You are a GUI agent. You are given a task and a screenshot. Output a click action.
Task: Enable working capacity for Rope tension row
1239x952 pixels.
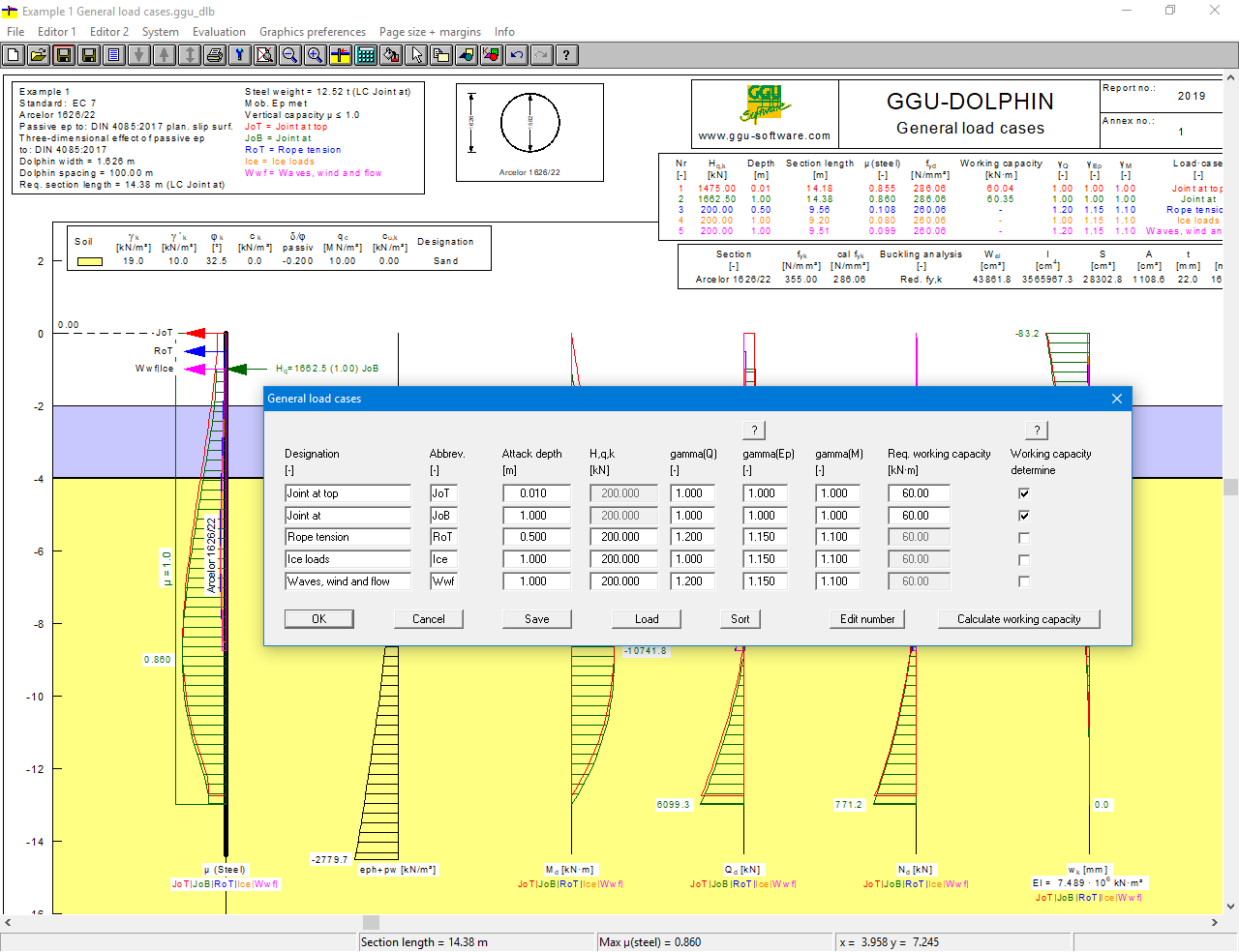pyautogui.click(x=1024, y=538)
